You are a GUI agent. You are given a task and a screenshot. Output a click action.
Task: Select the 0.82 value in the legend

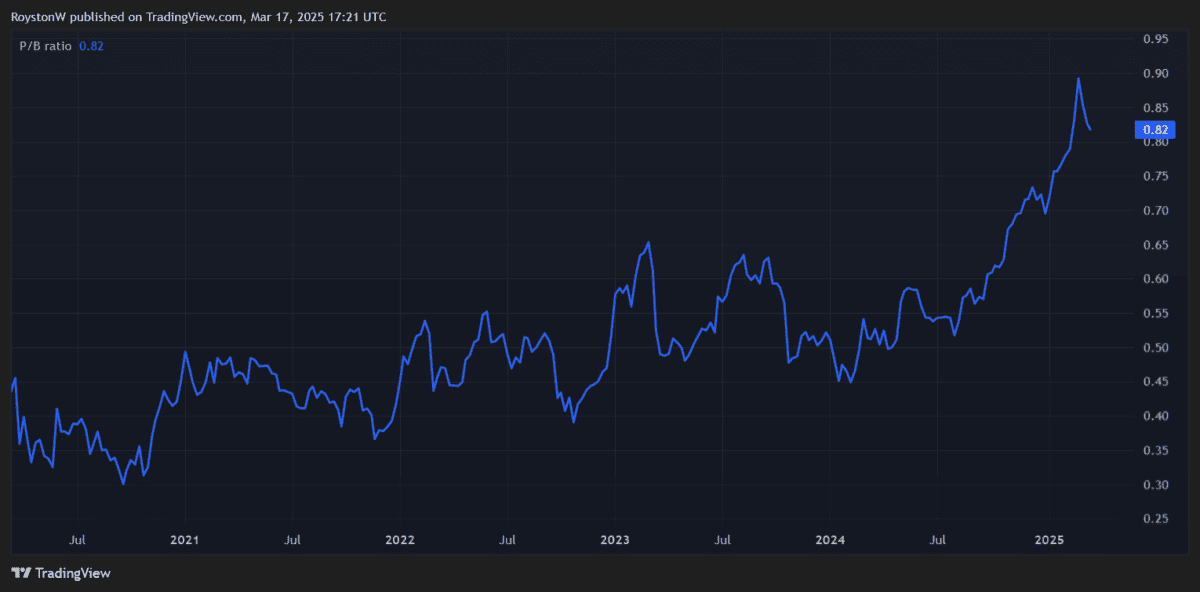91,46
